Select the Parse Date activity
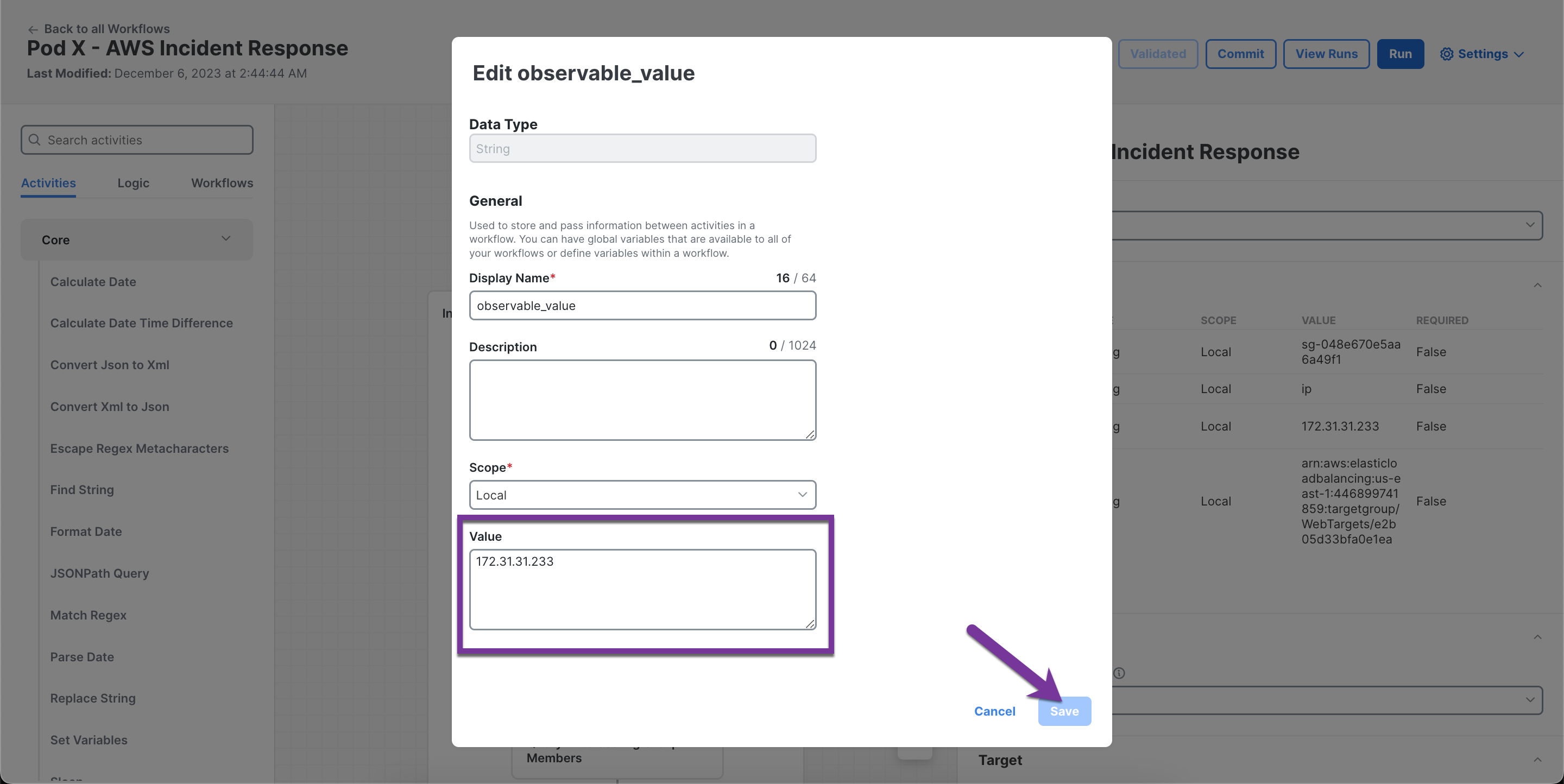 82,656
